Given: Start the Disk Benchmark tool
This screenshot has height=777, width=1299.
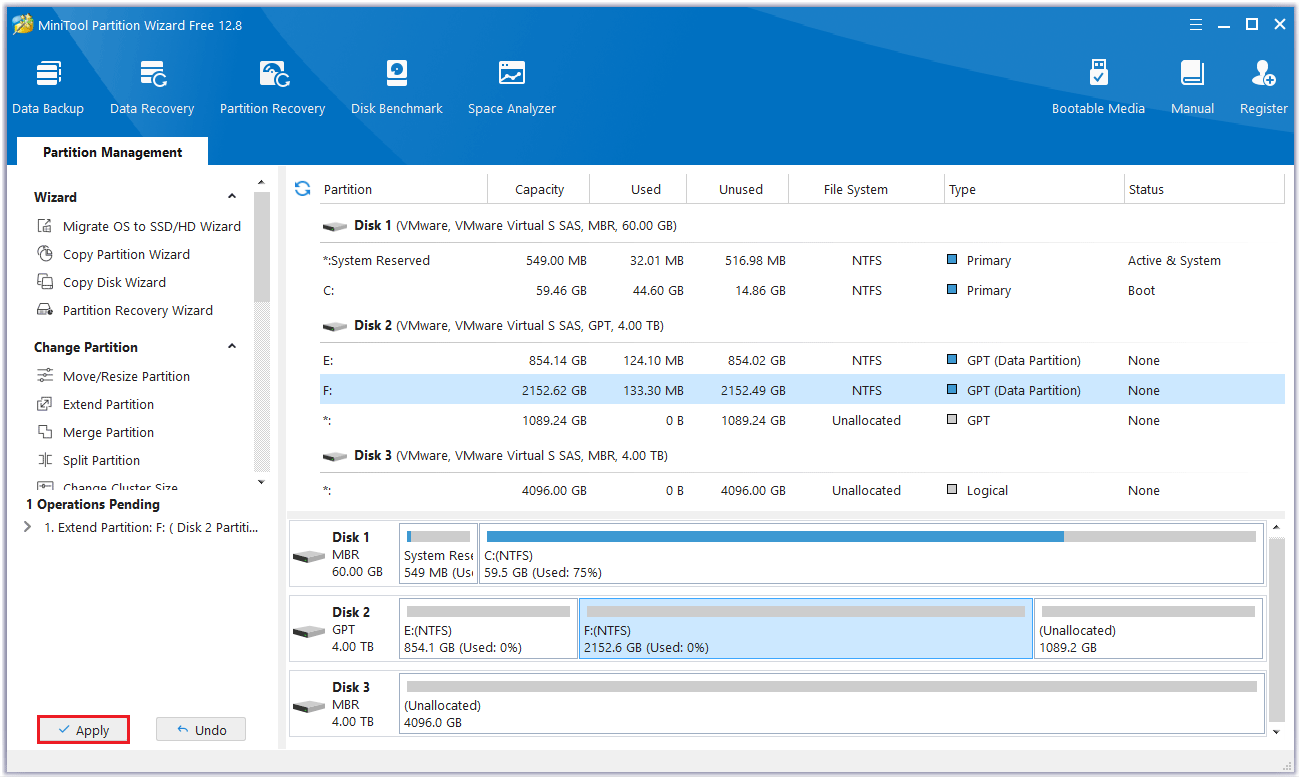Looking at the screenshot, I should click(x=397, y=88).
